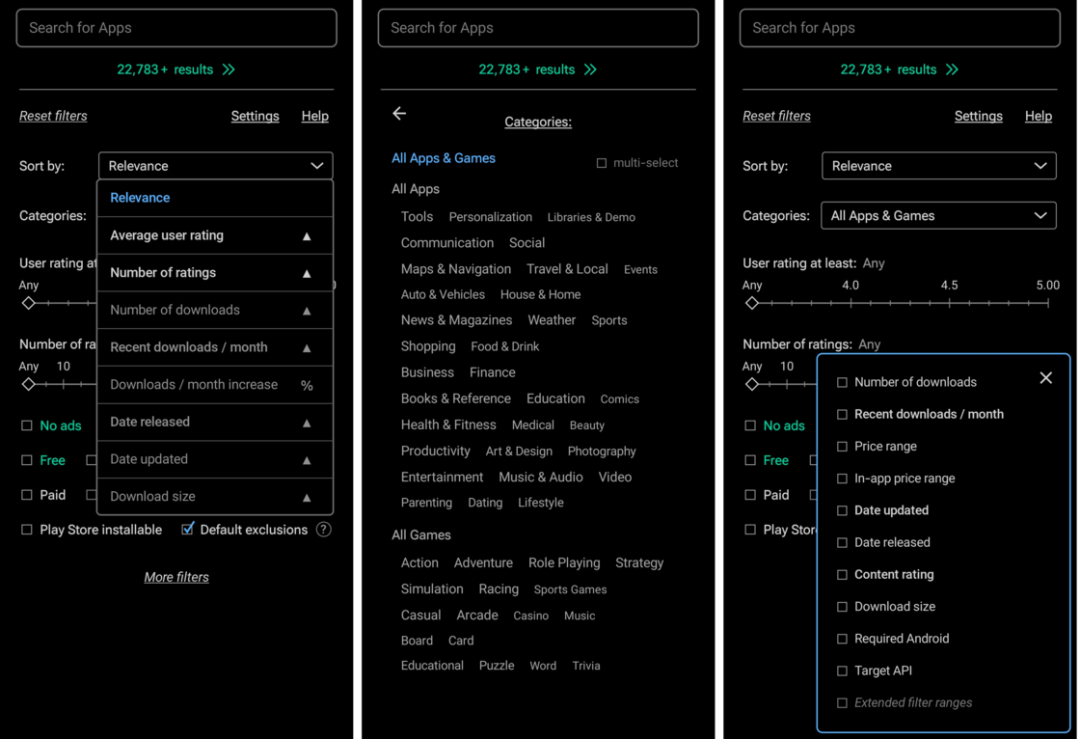This screenshot has height=739, width=1080.
Task: Select Number of ratings sort option
Action: click(216, 273)
